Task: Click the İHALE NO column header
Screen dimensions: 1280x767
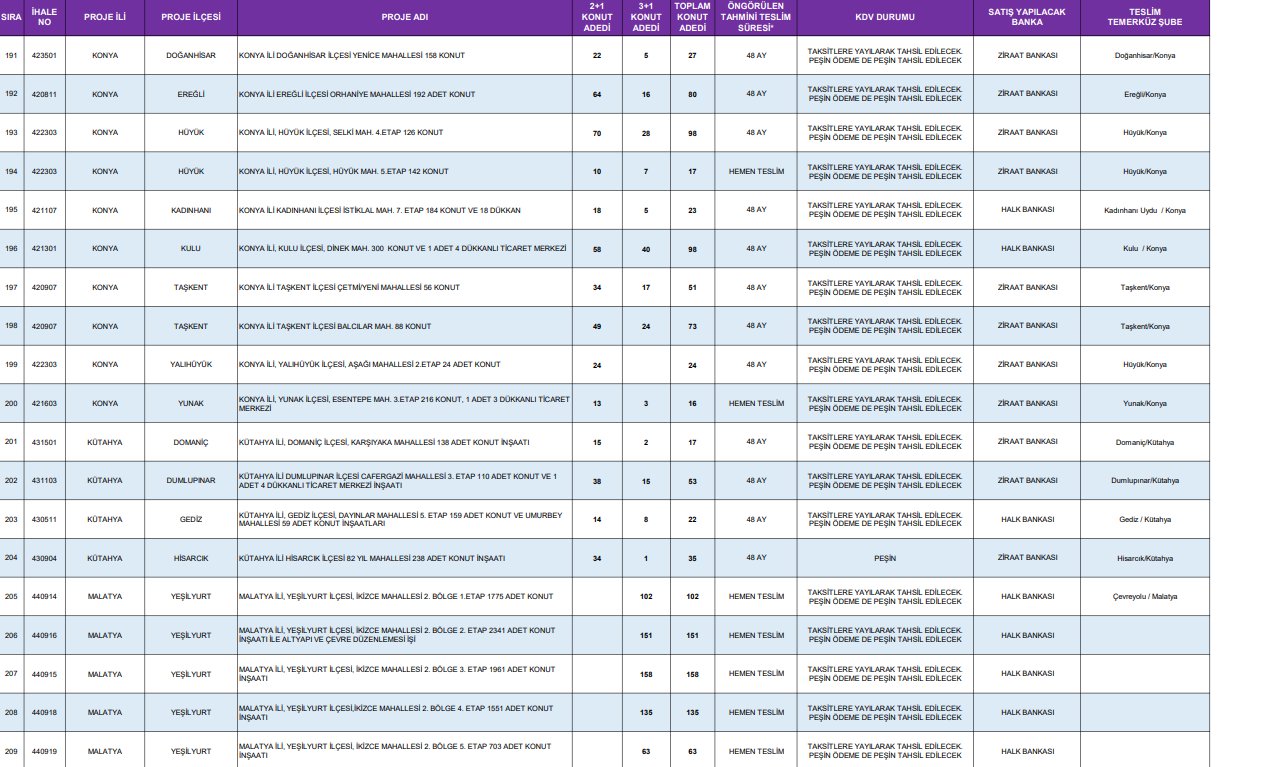Action: point(44,17)
